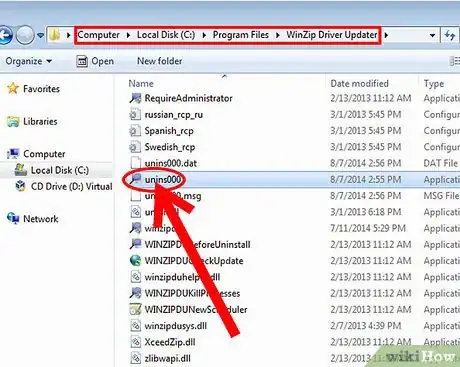Click the XceedZip.dll file icon
This screenshot has width=460, height=367.
click(135, 342)
